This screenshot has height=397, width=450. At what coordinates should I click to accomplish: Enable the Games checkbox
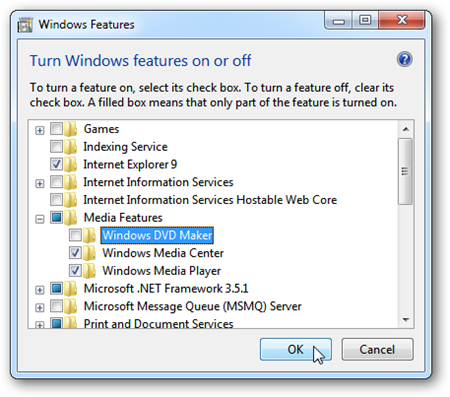click(56, 129)
